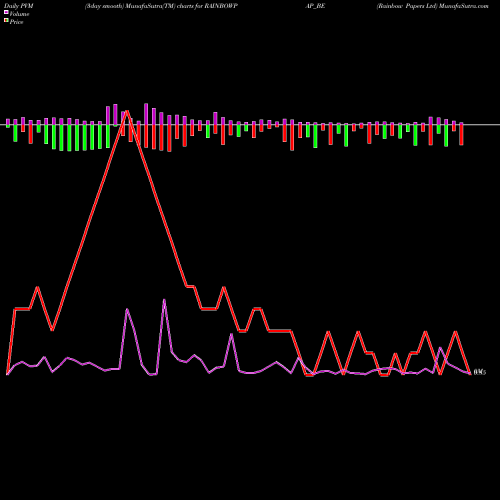500x500 pixels.
Task: Click the '0M' volume value label
Action: click(480, 372)
